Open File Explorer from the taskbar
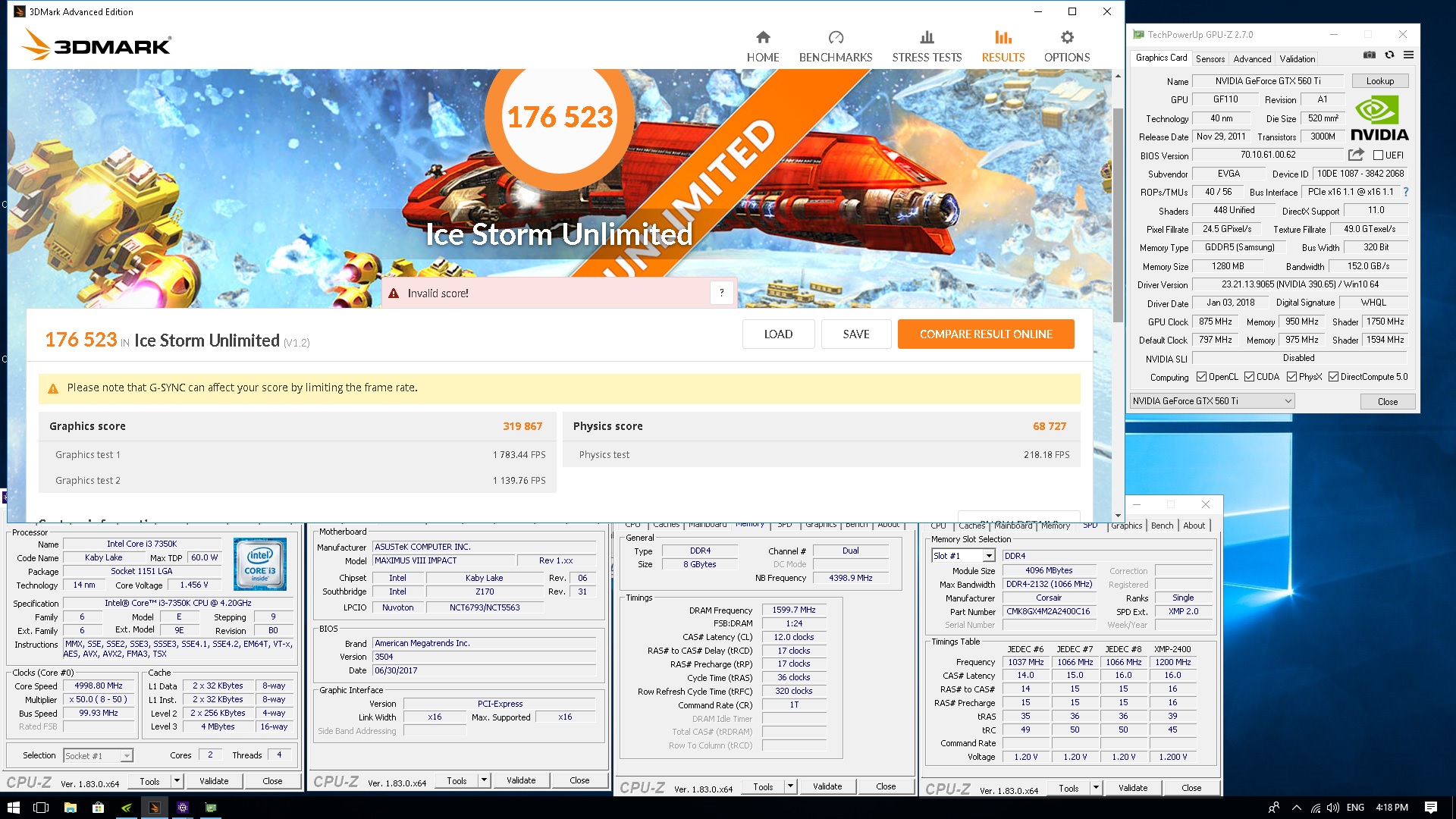 pos(70,808)
